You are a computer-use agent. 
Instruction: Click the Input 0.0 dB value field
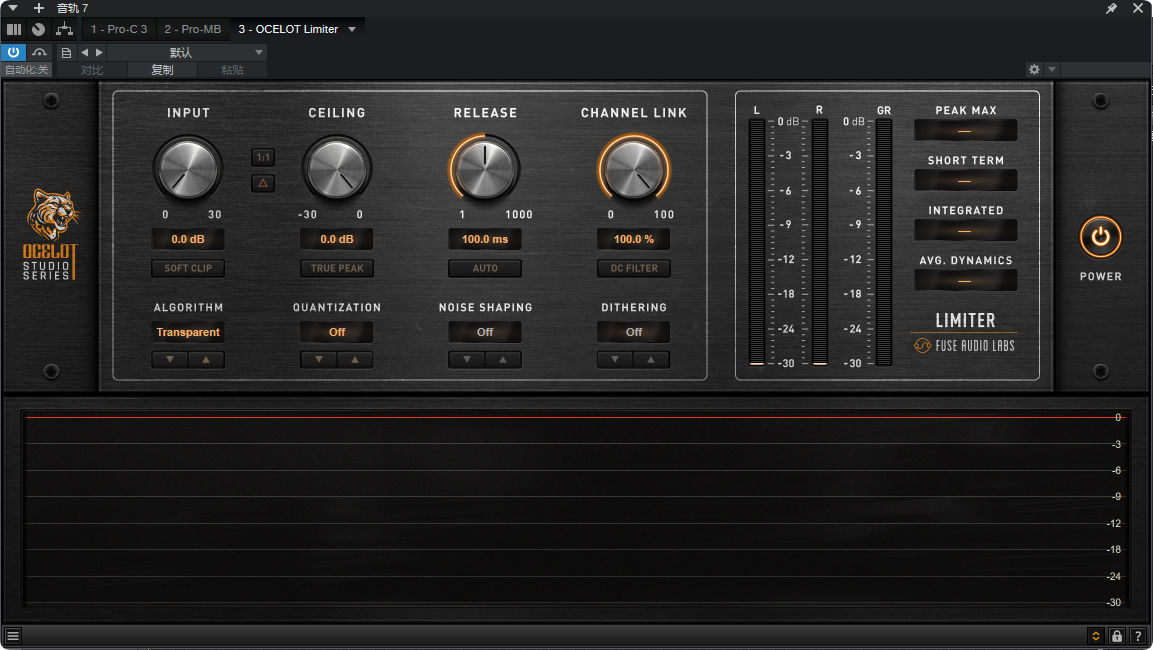pyautogui.click(x=188, y=239)
